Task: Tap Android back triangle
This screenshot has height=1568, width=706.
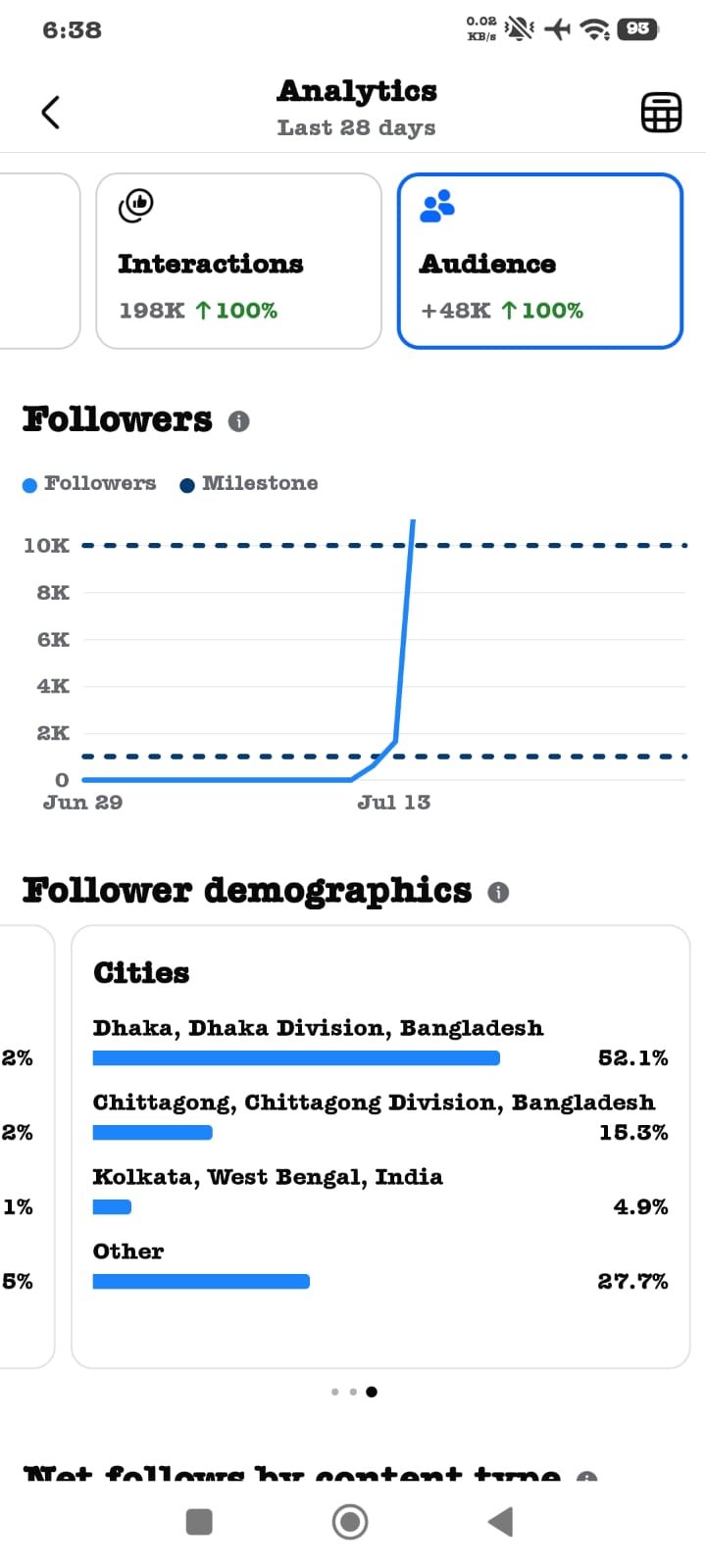Action: point(500,1522)
